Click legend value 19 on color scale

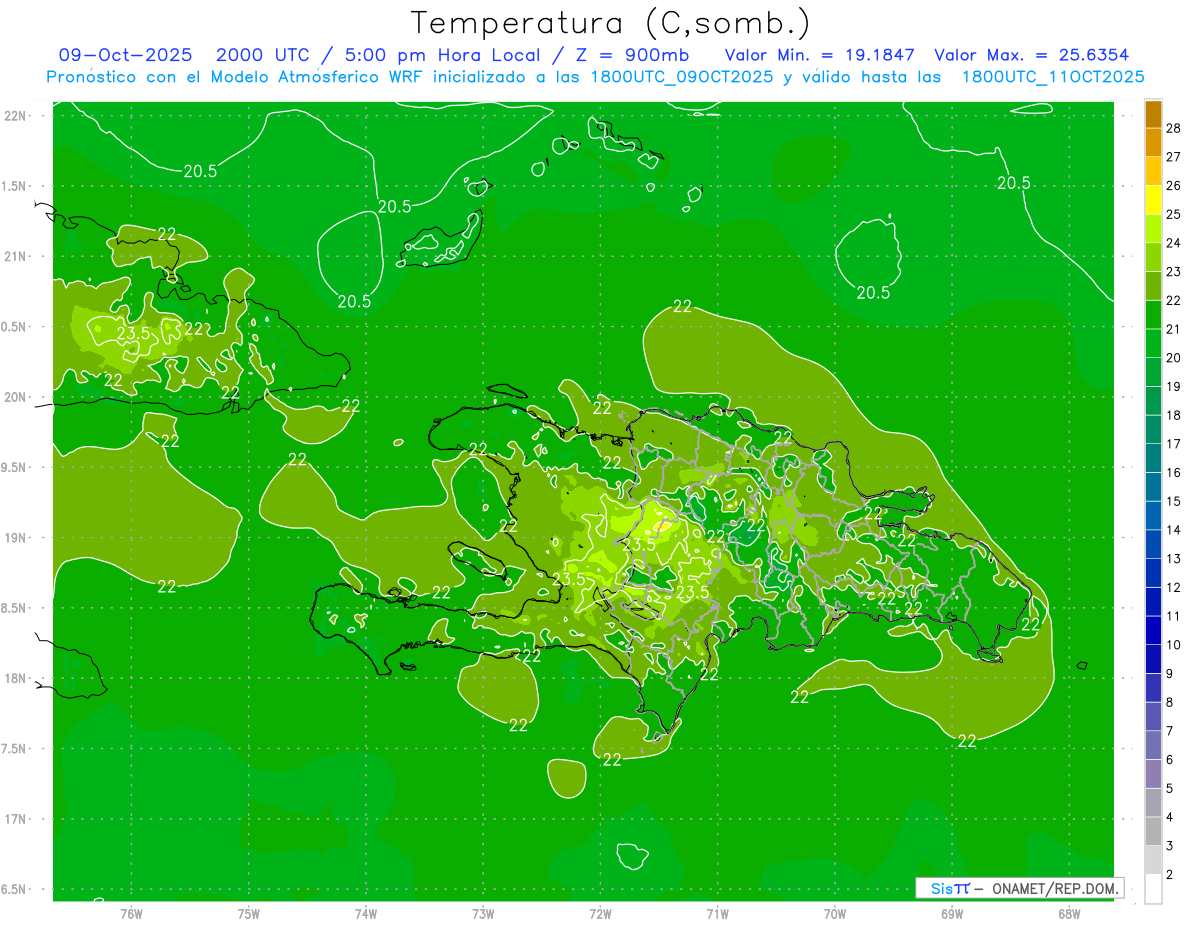click(1173, 386)
